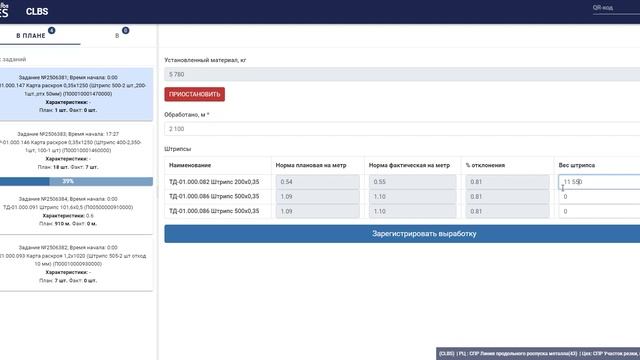The width and height of the screenshot is (640, 360).
Task: Click the Наименование column header
Action: pyautogui.click(x=190, y=165)
